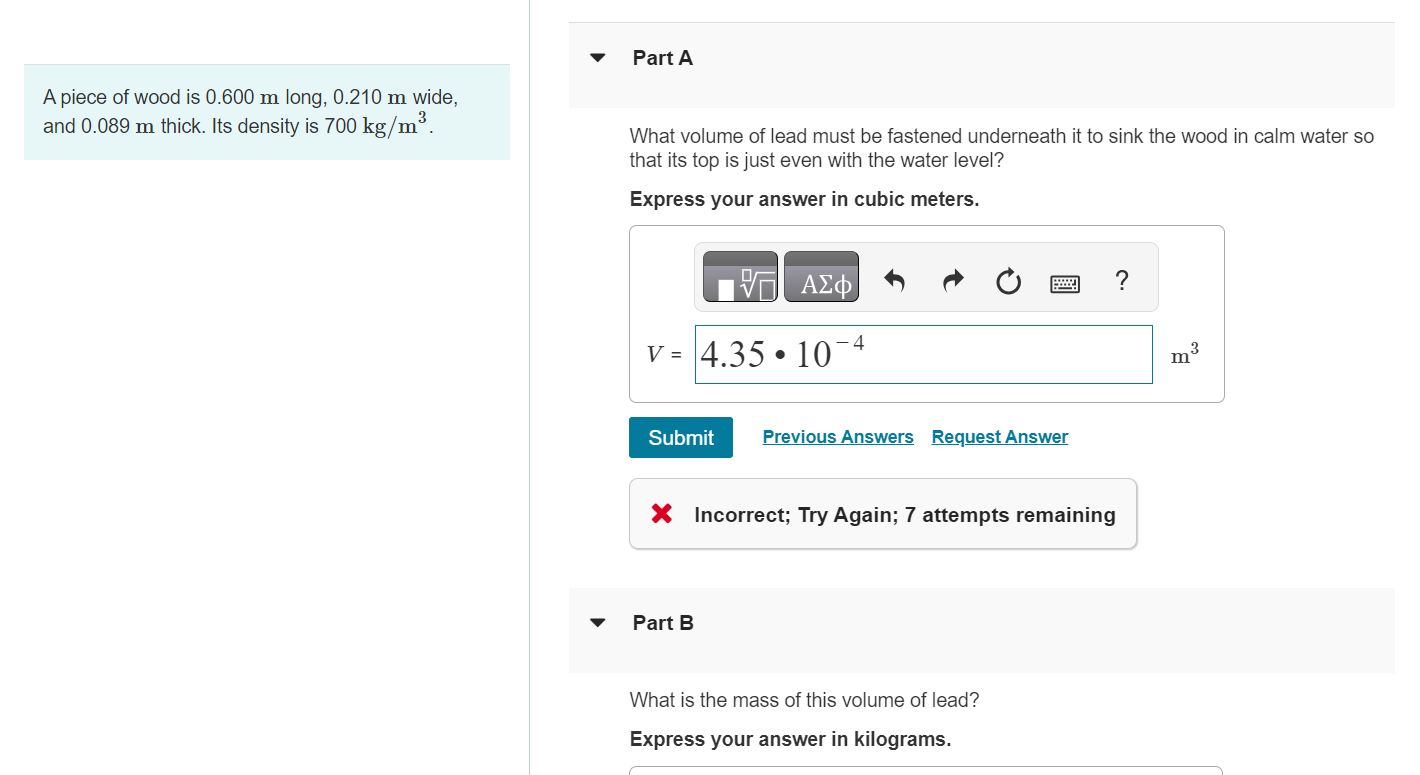
Task: Open the ΑΣΦ Greek symbols palette
Action: (820, 277)
